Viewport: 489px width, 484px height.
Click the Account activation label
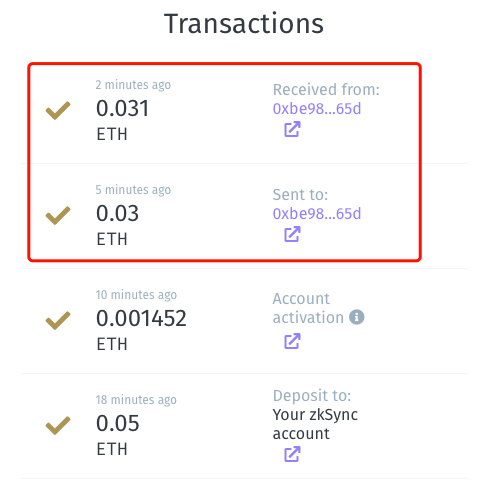[x=308, y=308]
